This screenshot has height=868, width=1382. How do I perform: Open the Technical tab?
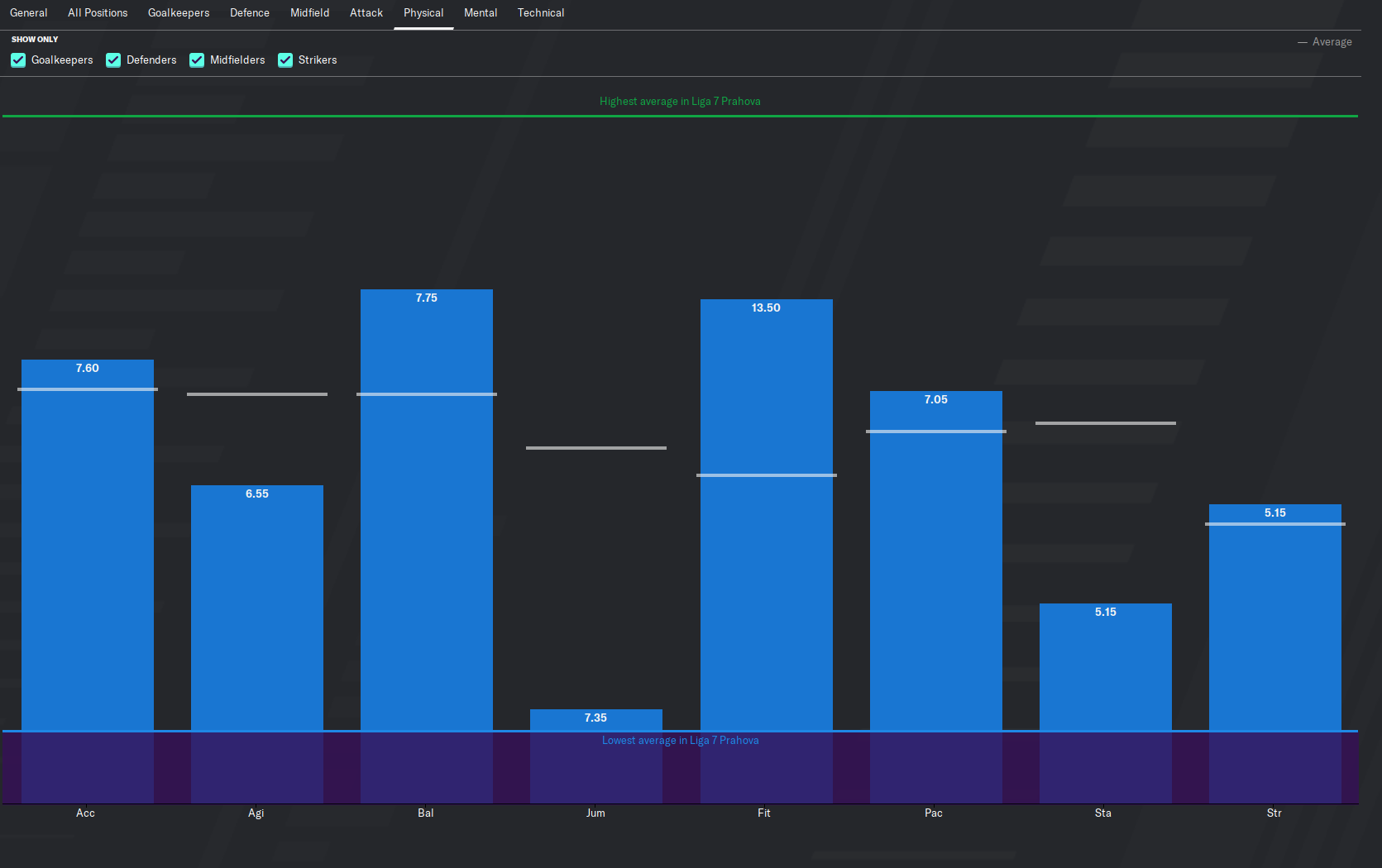(x=541, y=13)
